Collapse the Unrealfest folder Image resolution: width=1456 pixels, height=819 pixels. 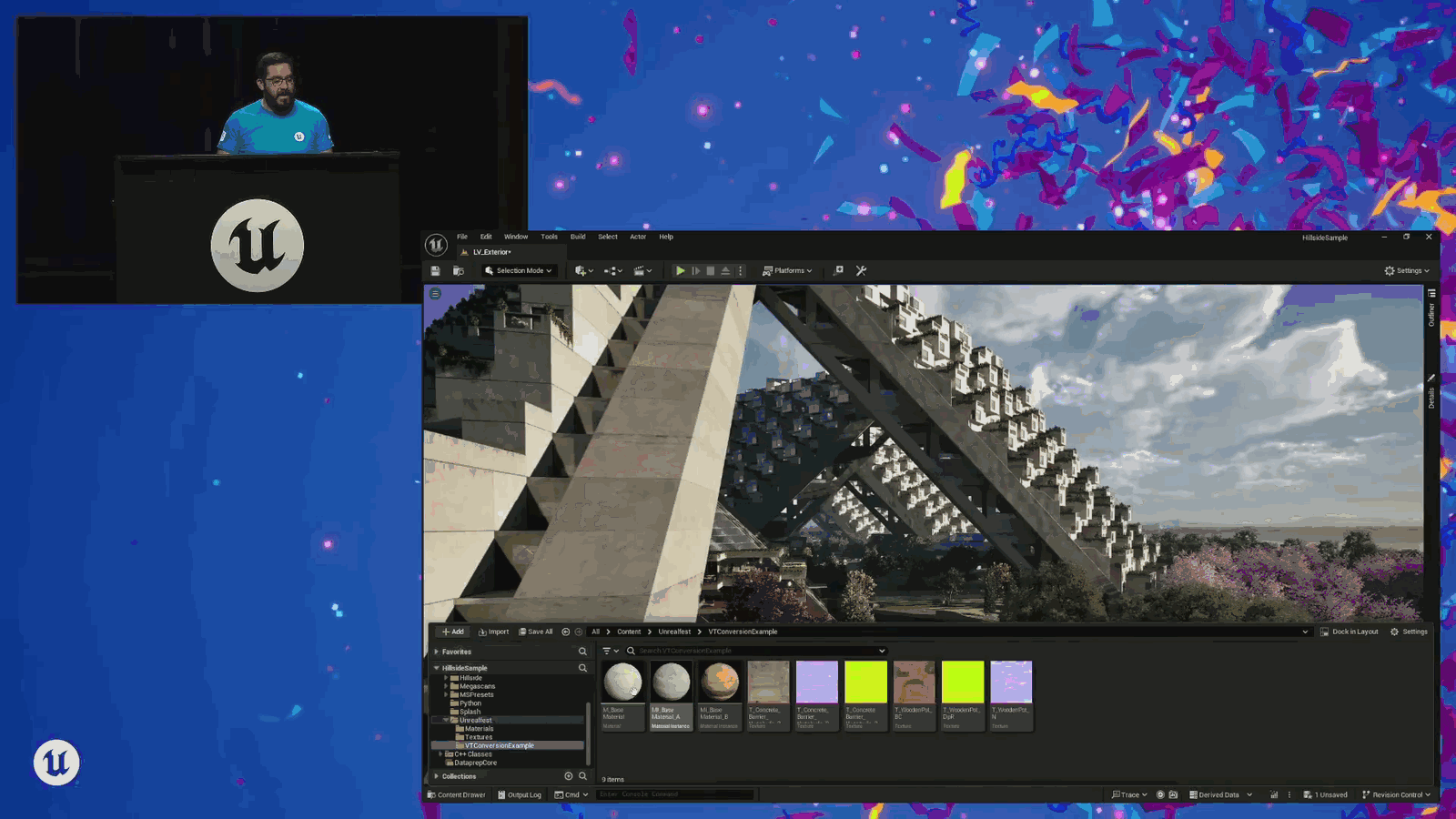tap(446, 720)
